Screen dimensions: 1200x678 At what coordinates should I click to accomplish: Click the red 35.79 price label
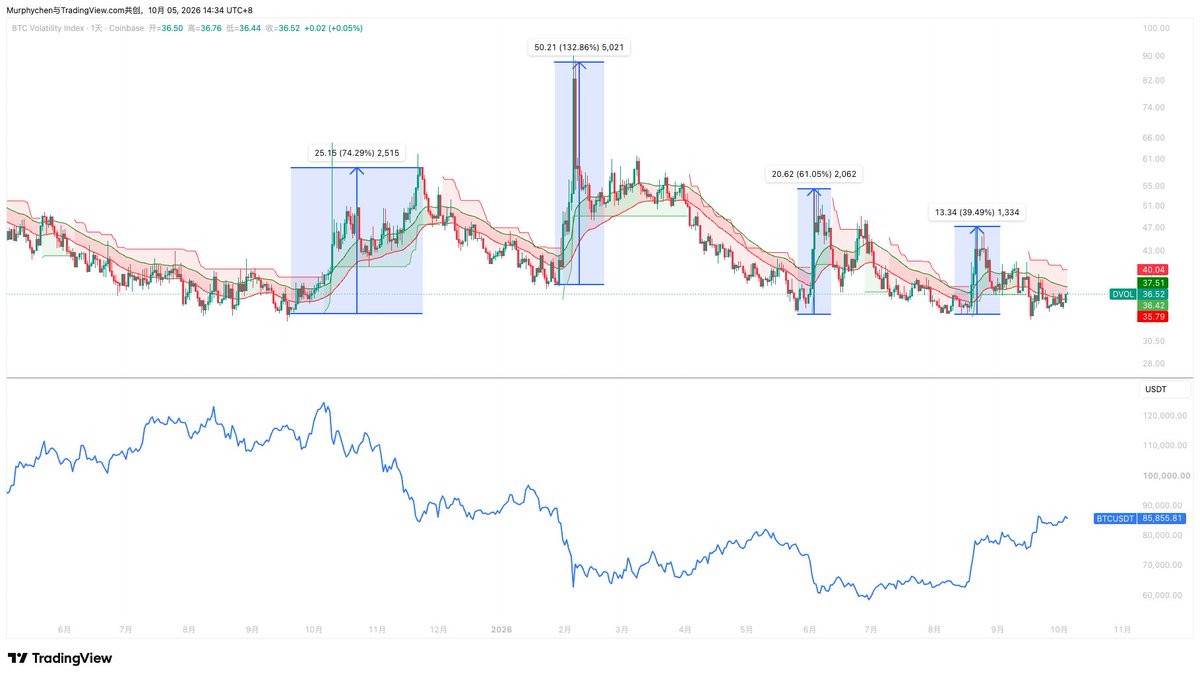tap(1153, 317)
